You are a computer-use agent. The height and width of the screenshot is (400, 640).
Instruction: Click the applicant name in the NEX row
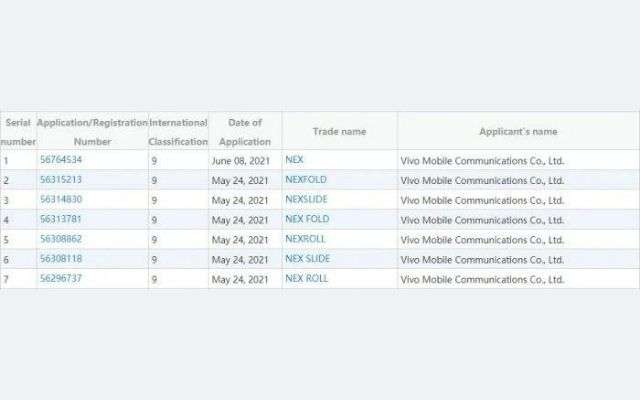482,161
